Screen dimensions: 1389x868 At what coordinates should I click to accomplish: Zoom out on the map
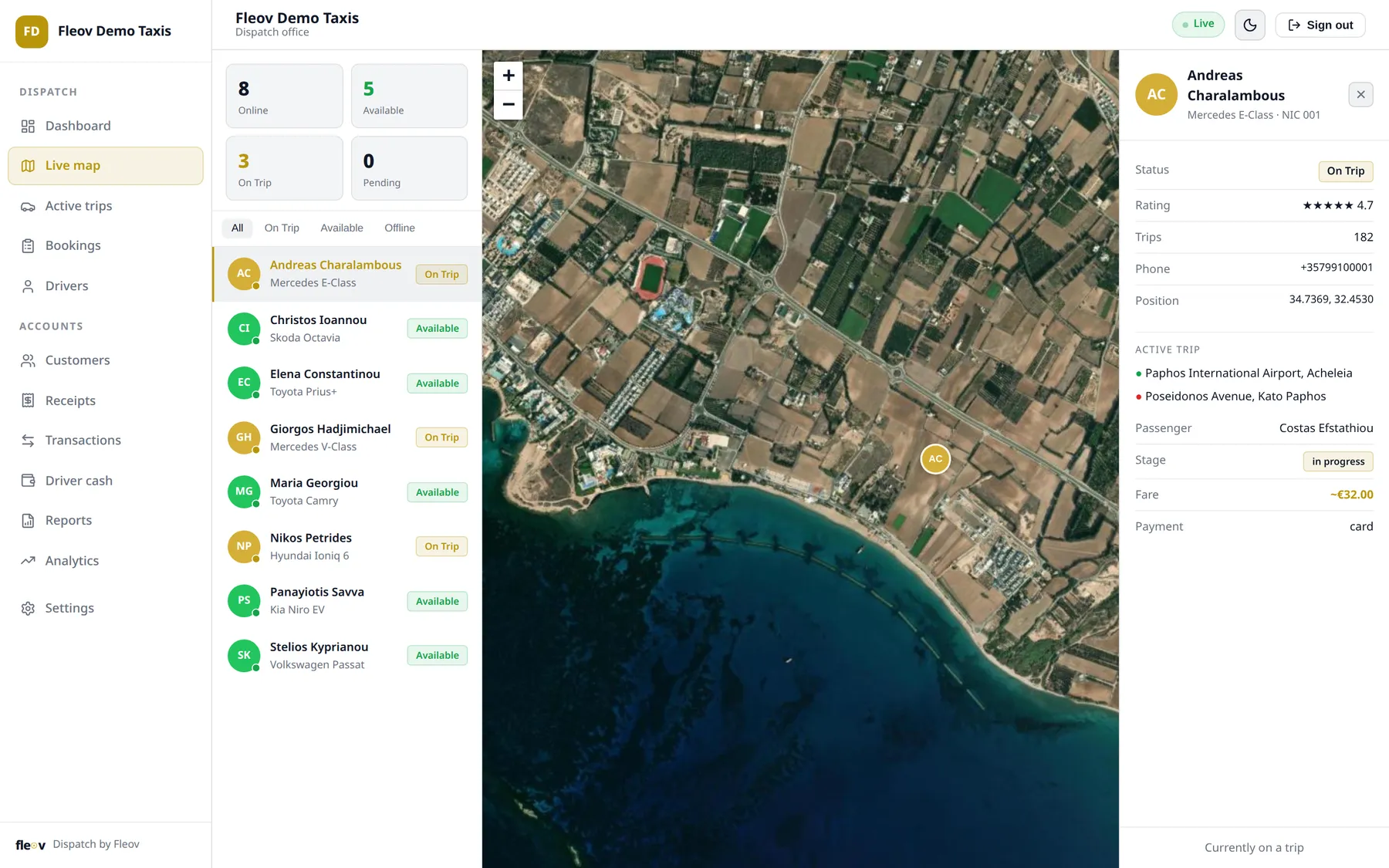tap(509, 105)
